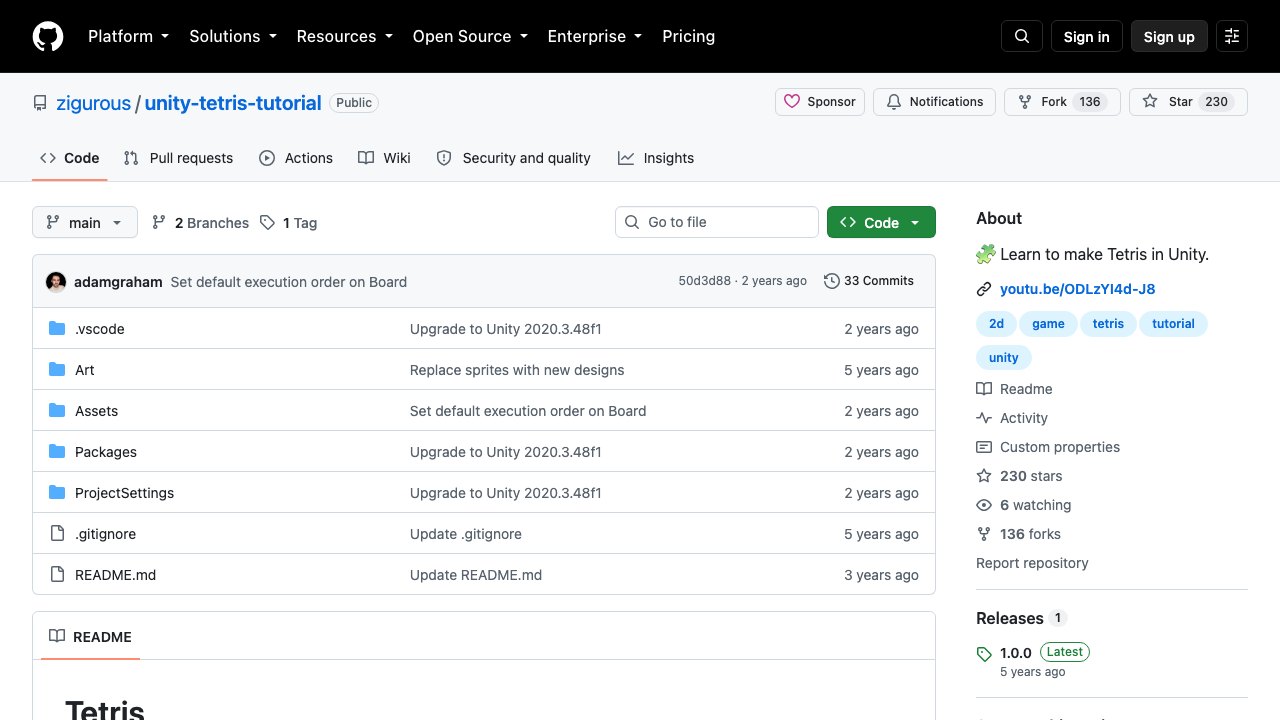This screenshot has height=720, width=1280.
Task: View the 136 forks link
Action: [x=1018, y=534]
